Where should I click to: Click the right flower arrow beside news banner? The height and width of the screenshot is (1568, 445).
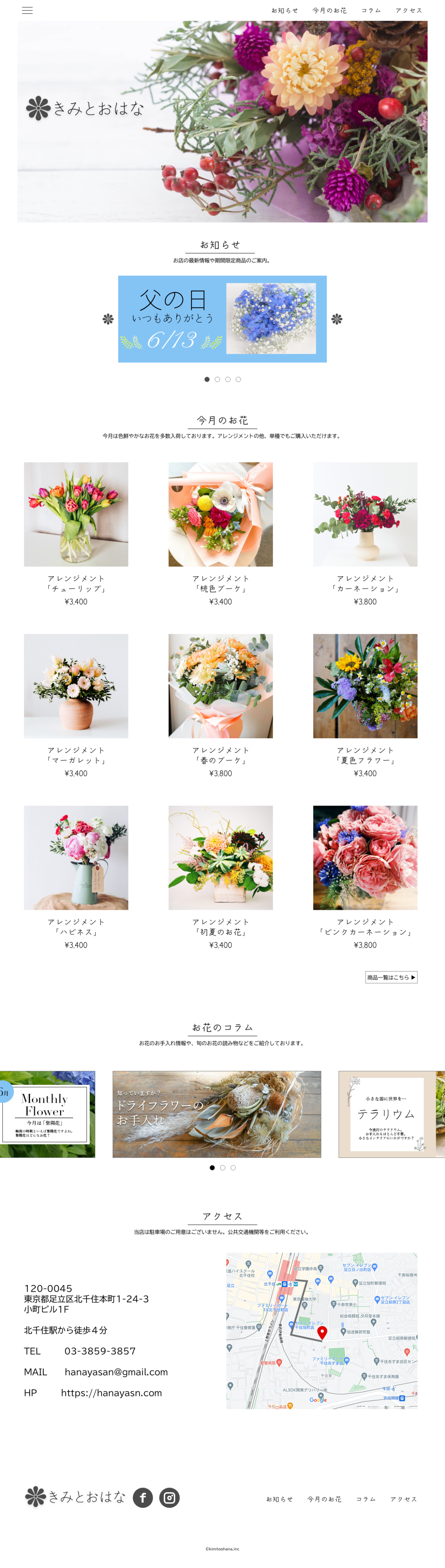click(337, 319)
